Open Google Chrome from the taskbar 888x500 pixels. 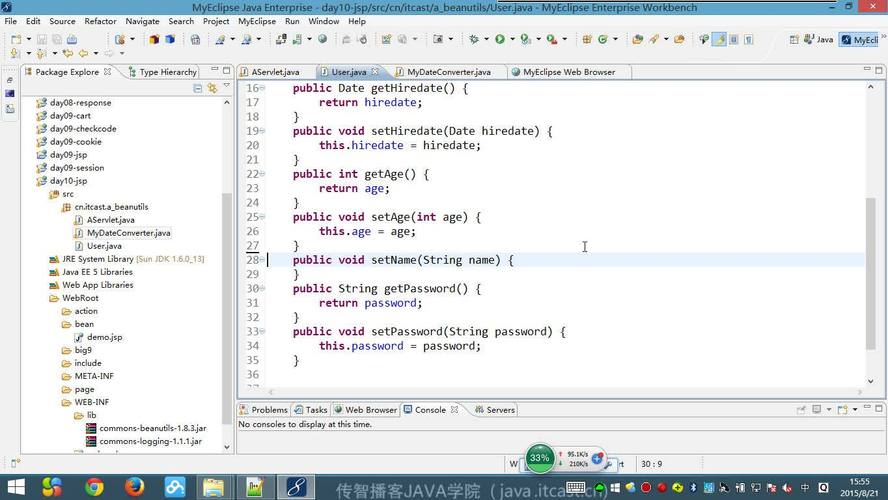pyautogui.click(x=94, y=487)
